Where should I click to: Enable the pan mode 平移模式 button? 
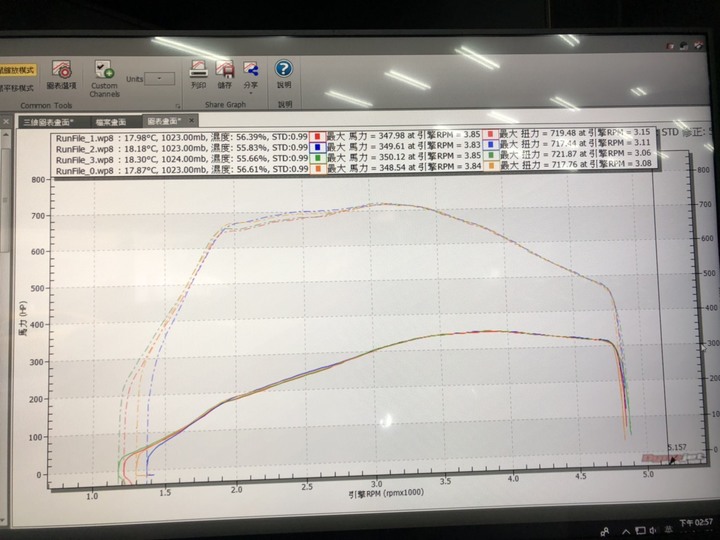click(17, 88)
